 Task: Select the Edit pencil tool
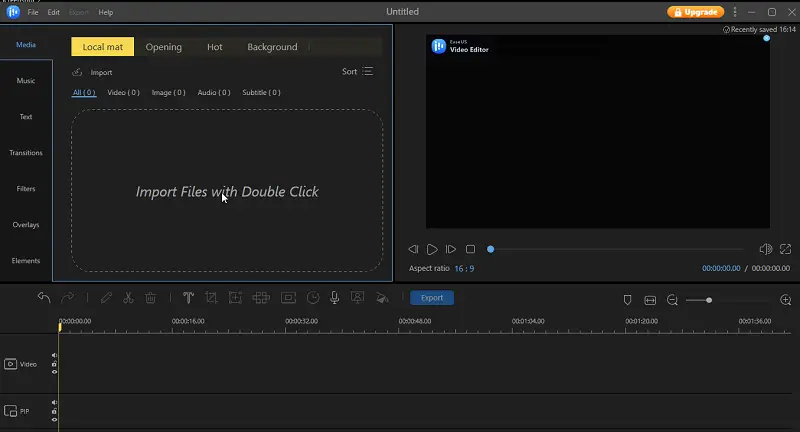(106, 297)
